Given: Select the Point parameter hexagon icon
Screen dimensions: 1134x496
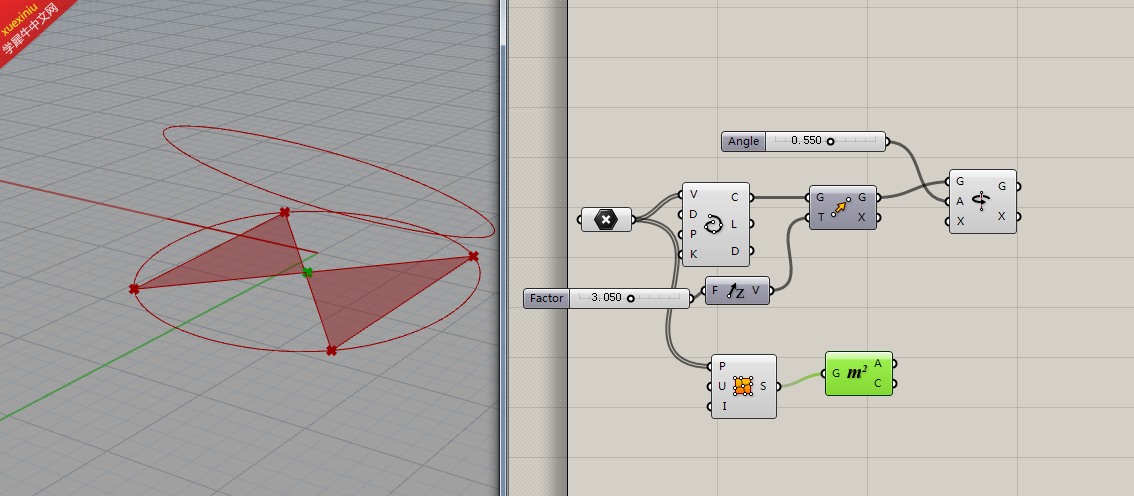Looking at the screenshot, I should [x=606, y=220].
